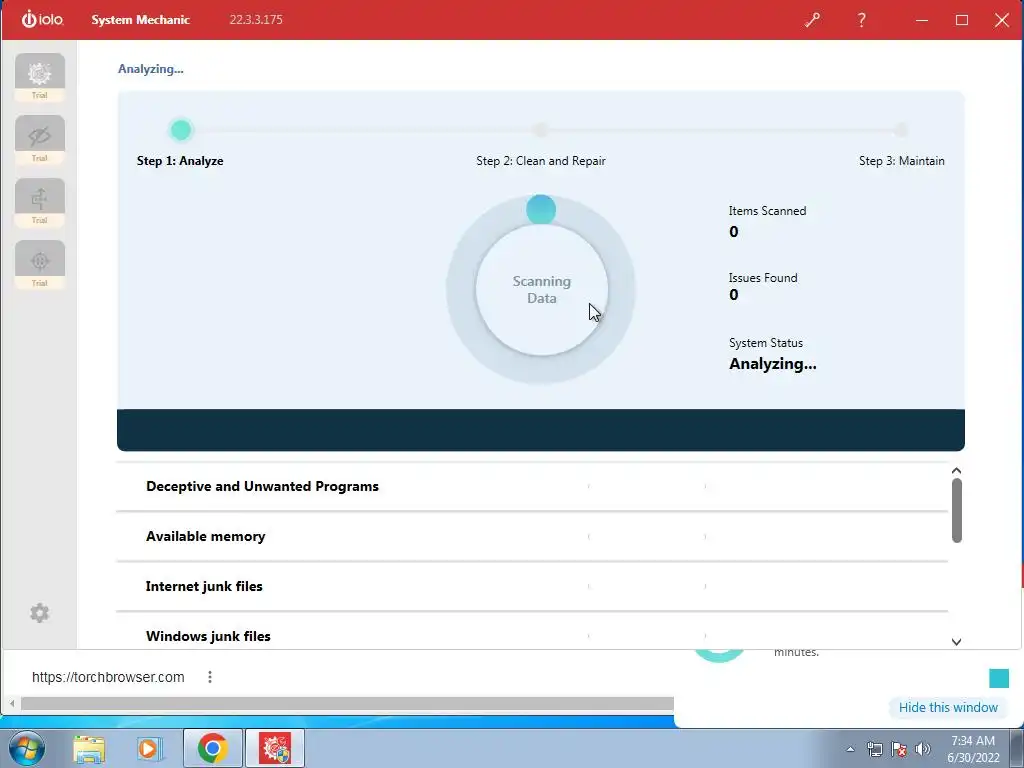Click the System Mechanic taskbar icon
The height and width of the screenshot is (768, 1024).
tap(275, 748)
